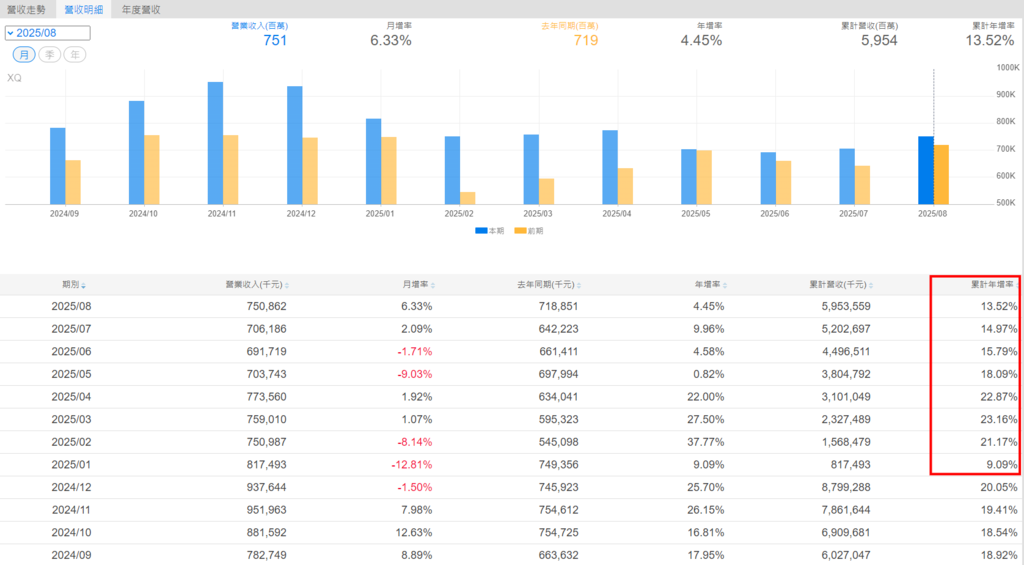Open the 2025/08 period dropdown
The height and width of the screenshot is (565, 1024).
(x=48, y=33)
